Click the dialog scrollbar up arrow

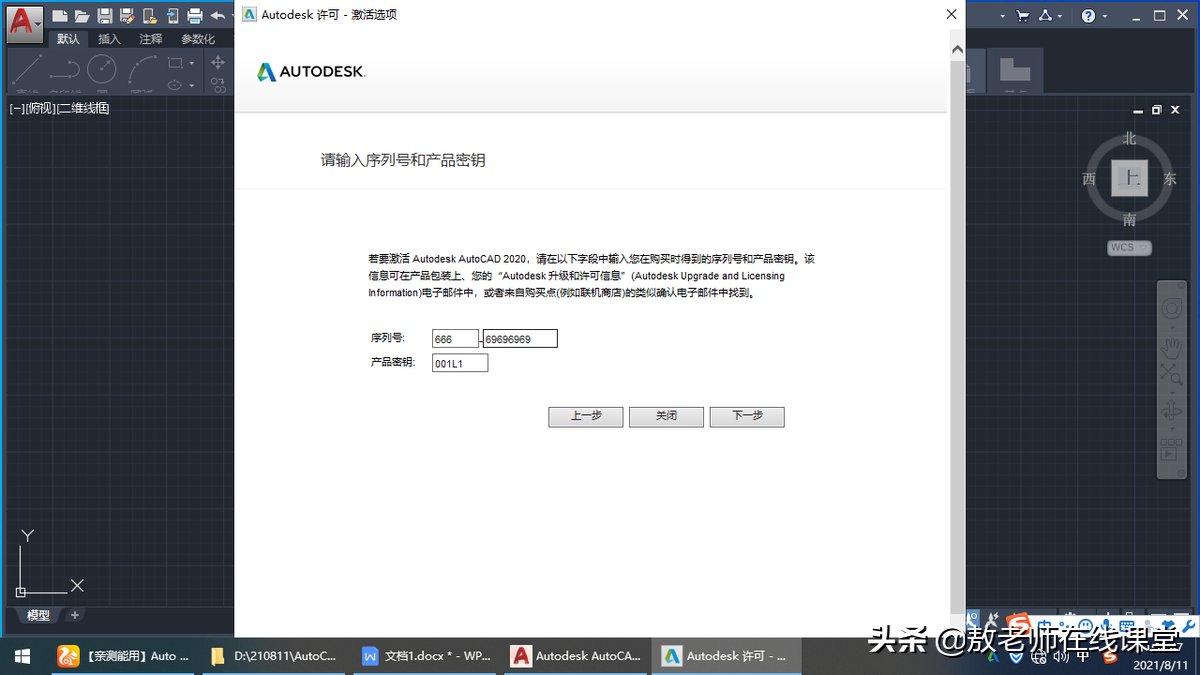point(956,47)
